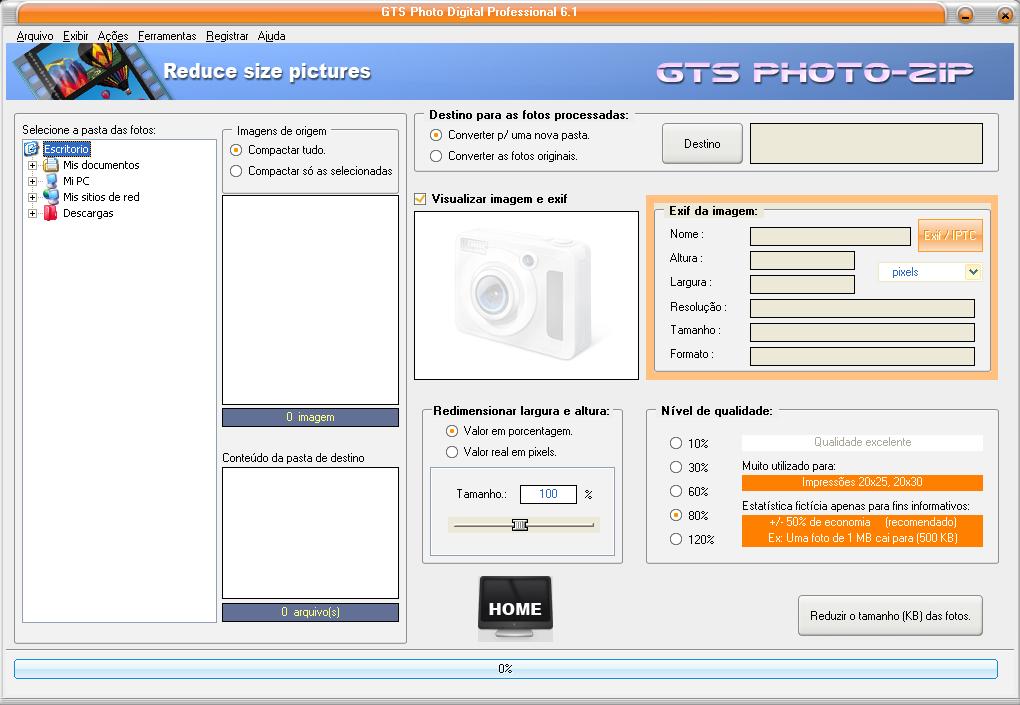Click the +/- 50% de economia text
Image resolution: width=1020 pixels, height=705 pixels.
click(820, 522)
